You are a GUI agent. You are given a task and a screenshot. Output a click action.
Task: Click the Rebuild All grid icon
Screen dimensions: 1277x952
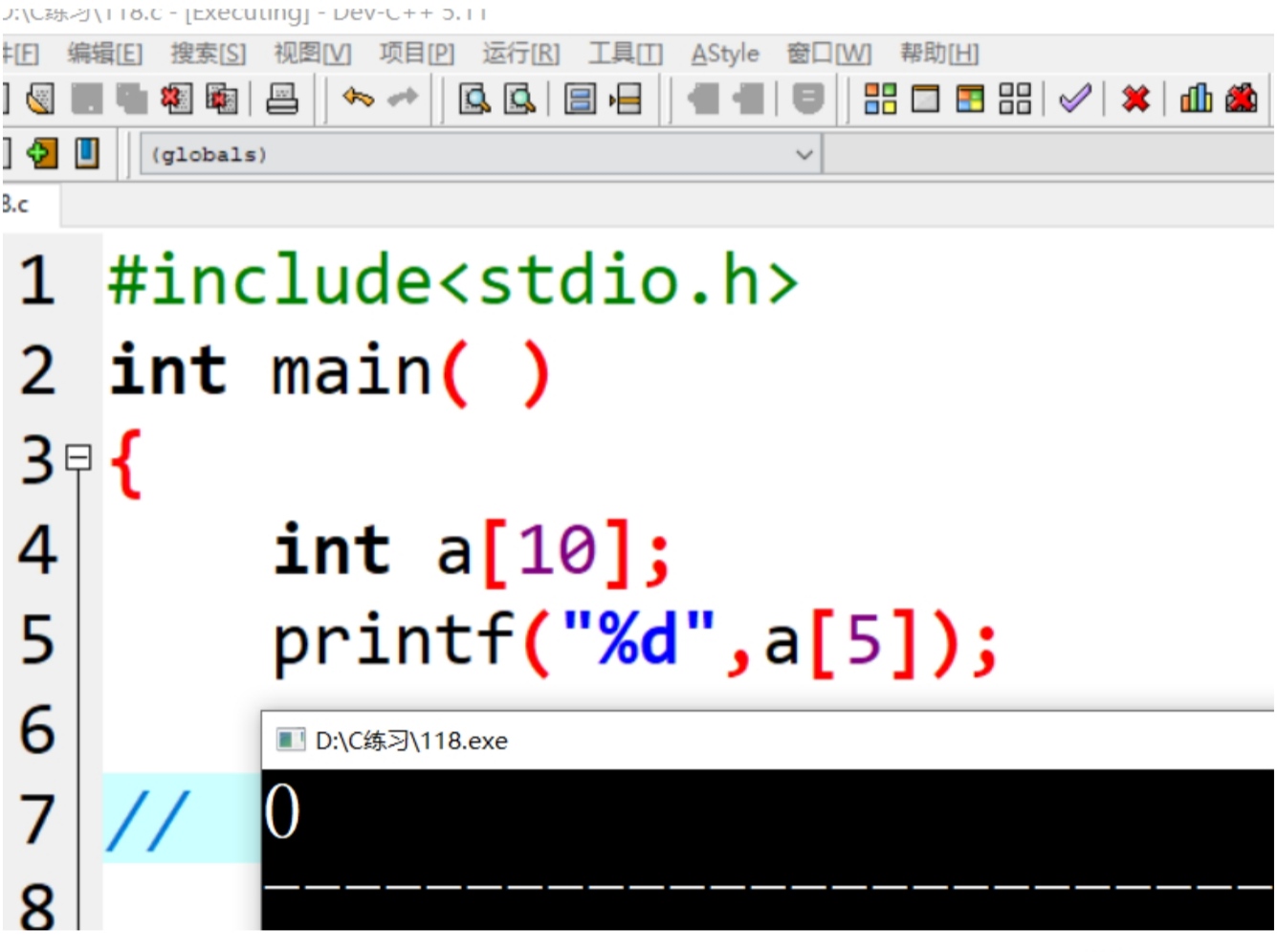(x=1015, y=99)
